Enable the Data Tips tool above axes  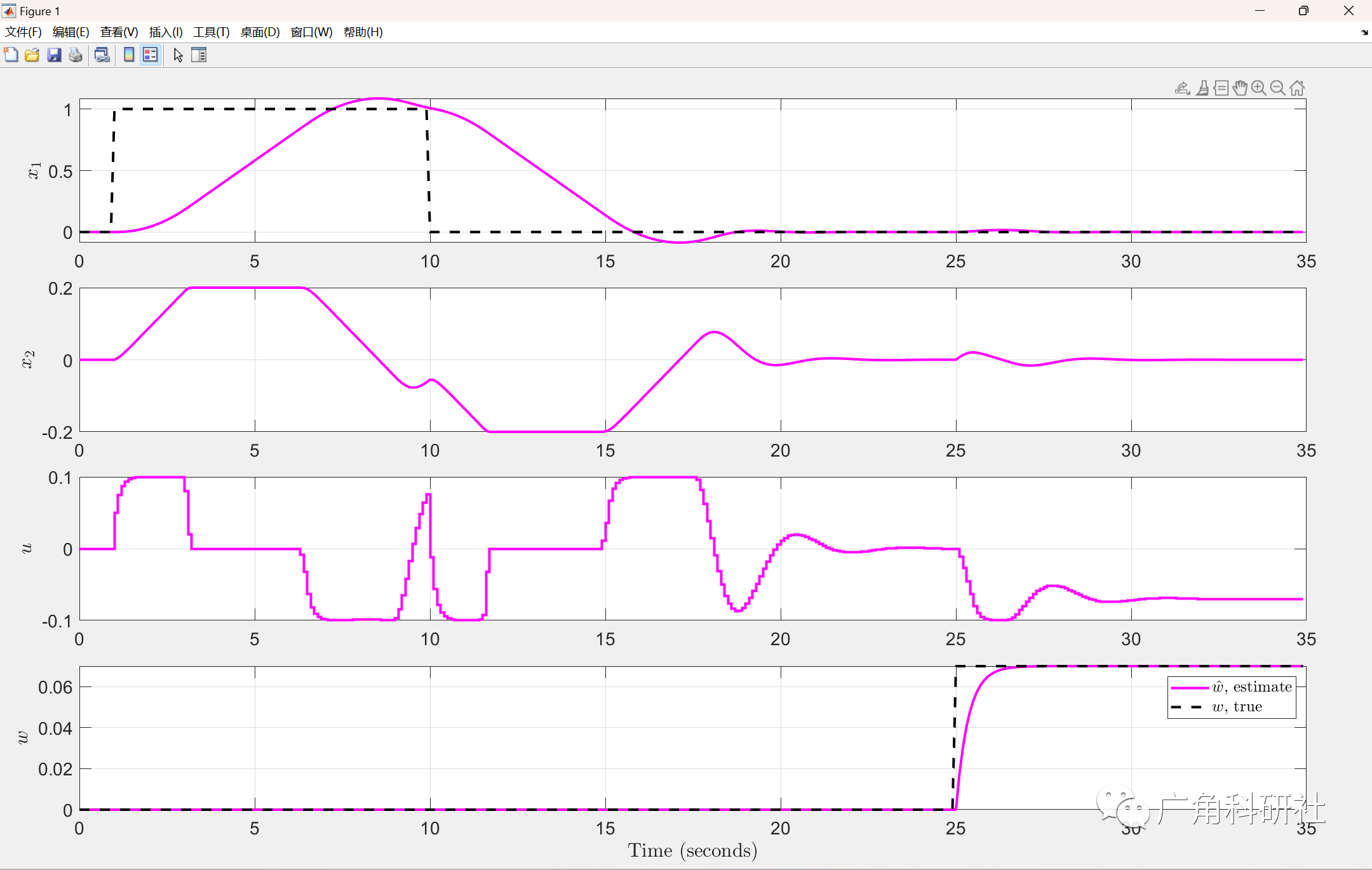tap(1221, 88)
